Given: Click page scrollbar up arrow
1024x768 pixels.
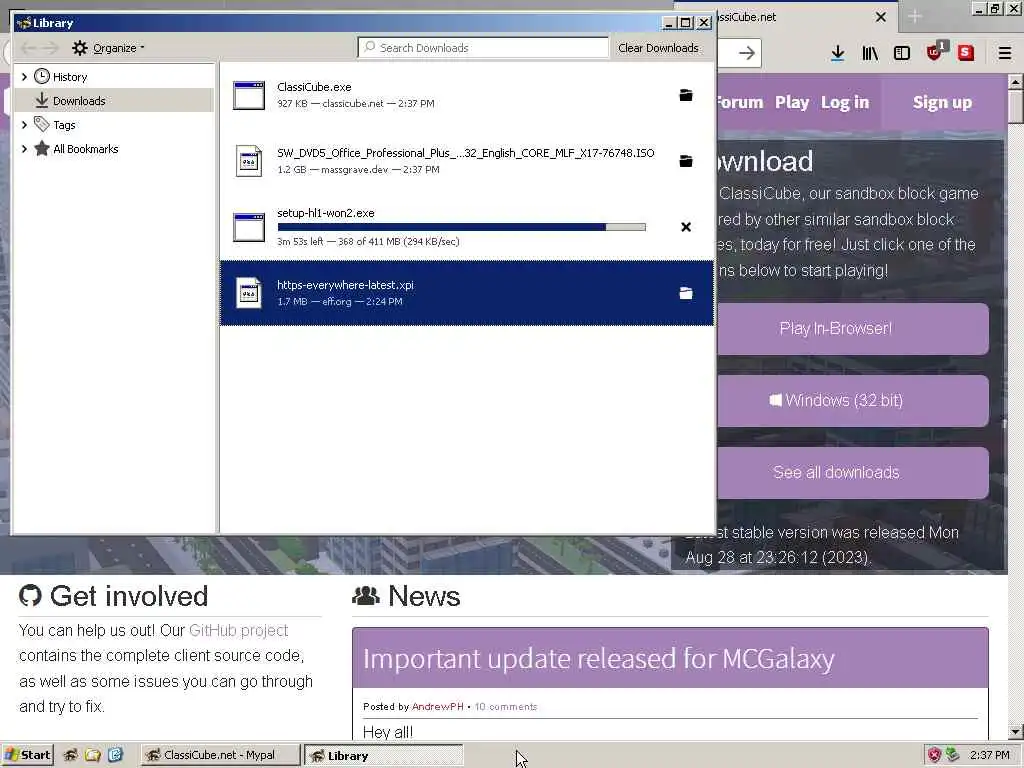Looking at the screenshot, I should point(1015,82).
